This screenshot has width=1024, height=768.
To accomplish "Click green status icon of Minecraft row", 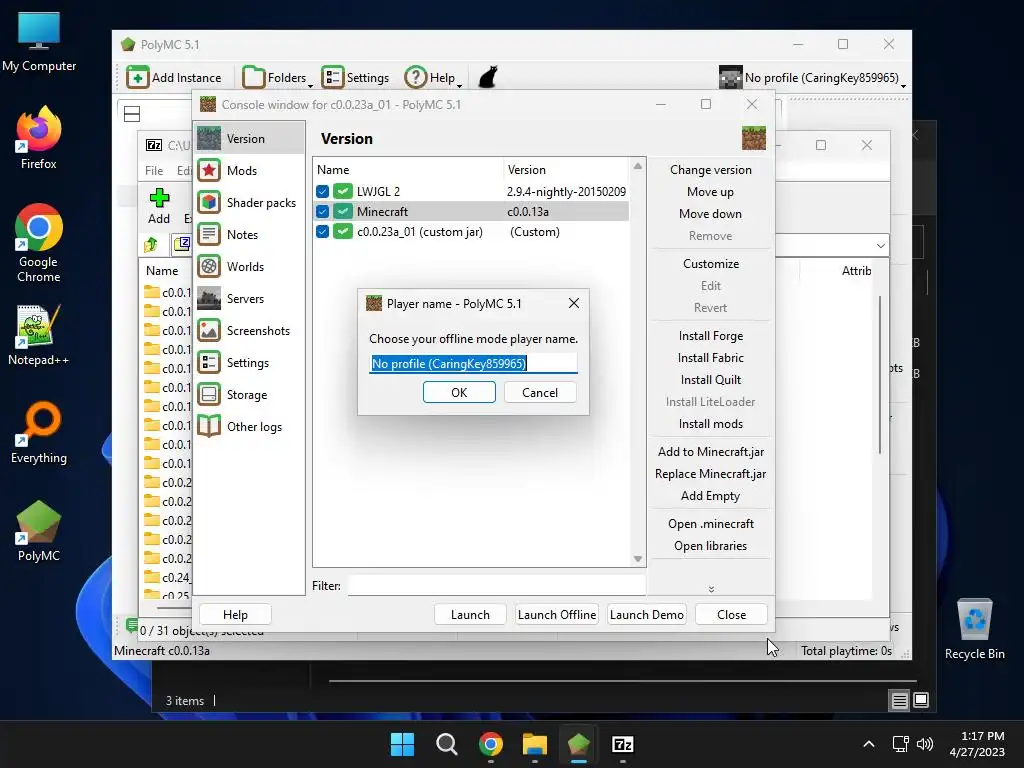I will 343,212.
